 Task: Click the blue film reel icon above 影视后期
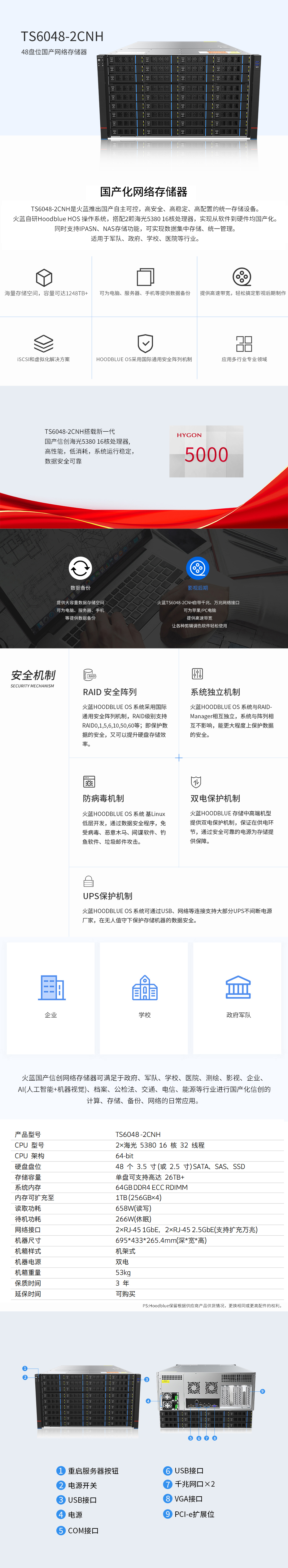(198, 568)
